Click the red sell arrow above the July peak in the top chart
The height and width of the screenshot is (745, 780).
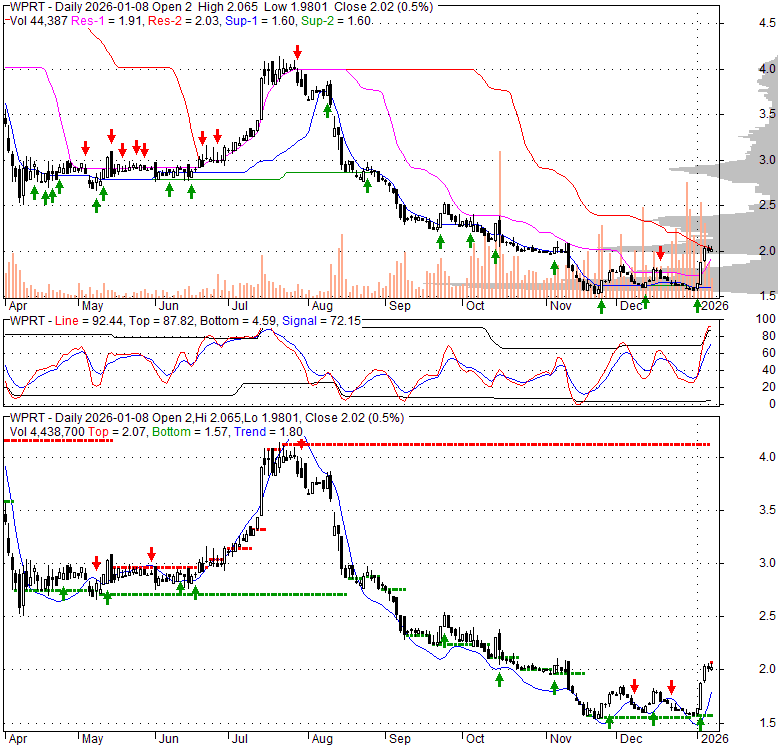(297, 52)
